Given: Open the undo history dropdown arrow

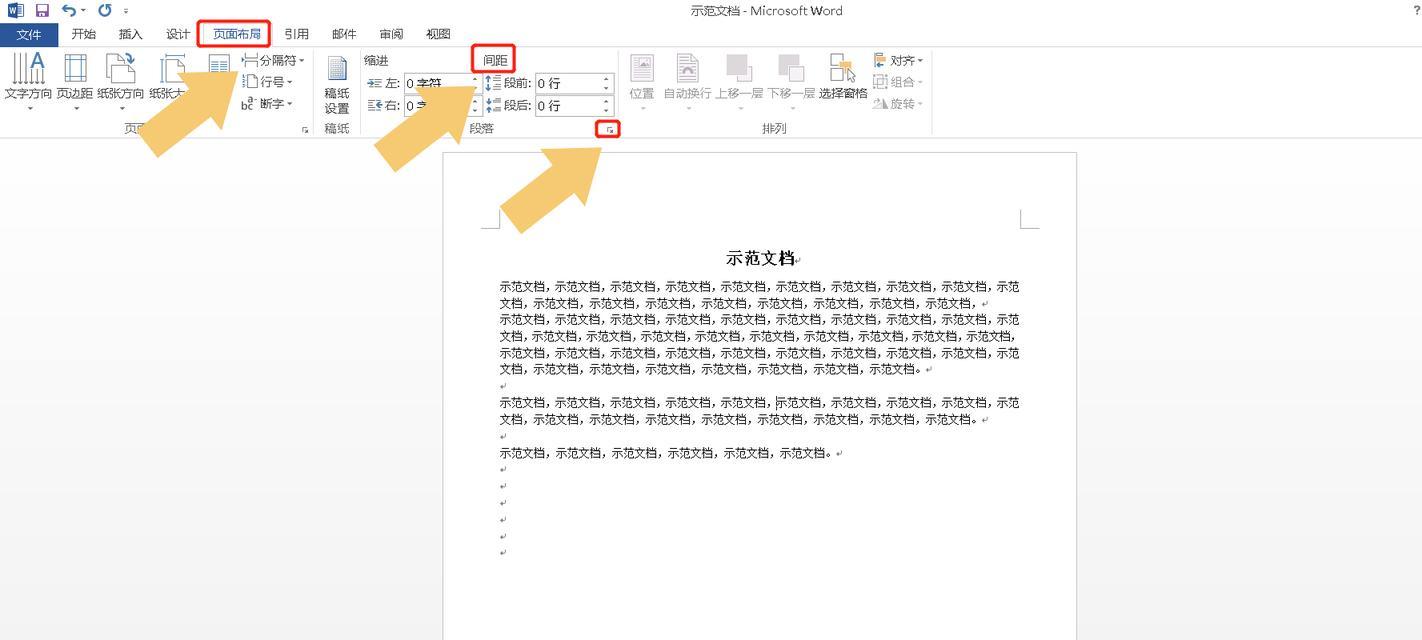Looking at the screenshot, I should [x=83, y=11].
